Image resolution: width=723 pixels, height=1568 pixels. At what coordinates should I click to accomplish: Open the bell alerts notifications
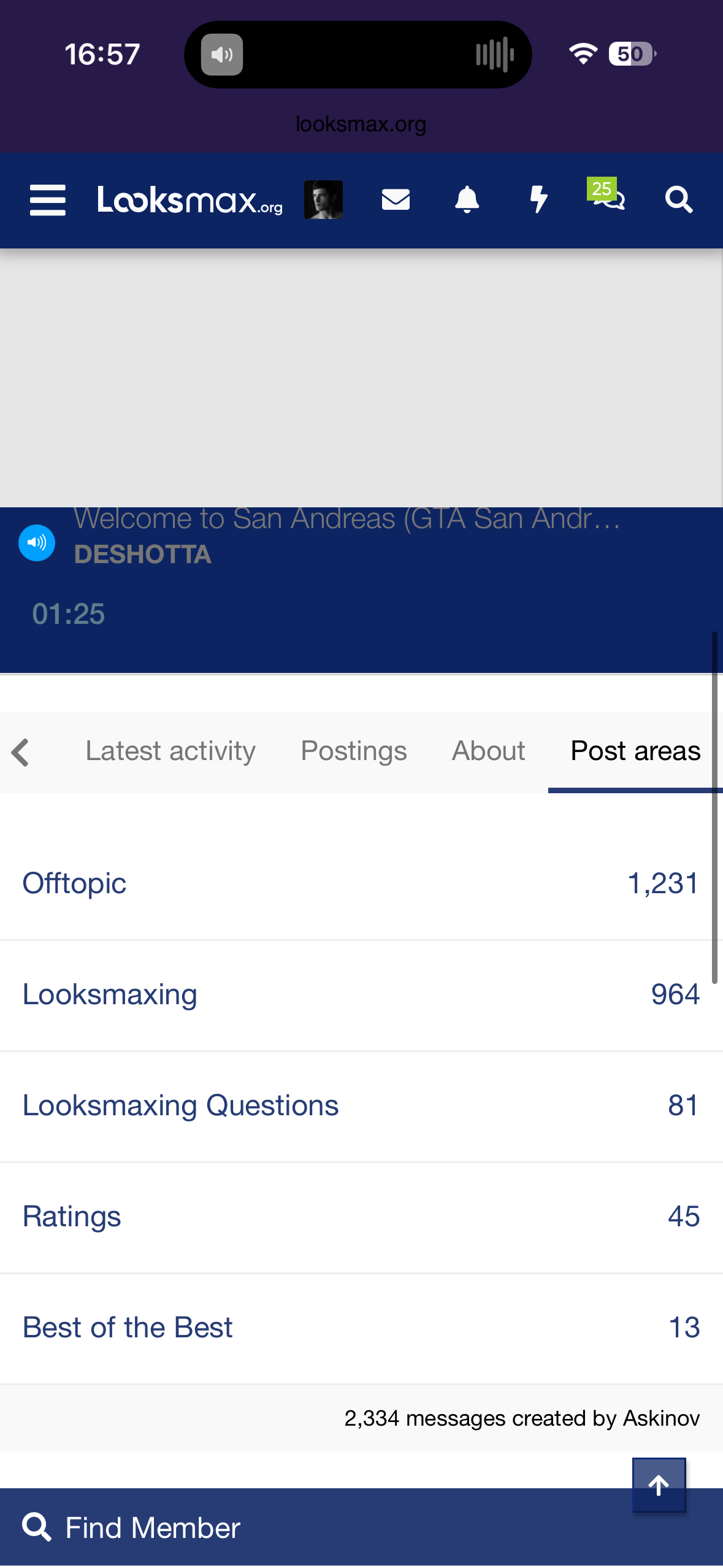coord(467,200)
